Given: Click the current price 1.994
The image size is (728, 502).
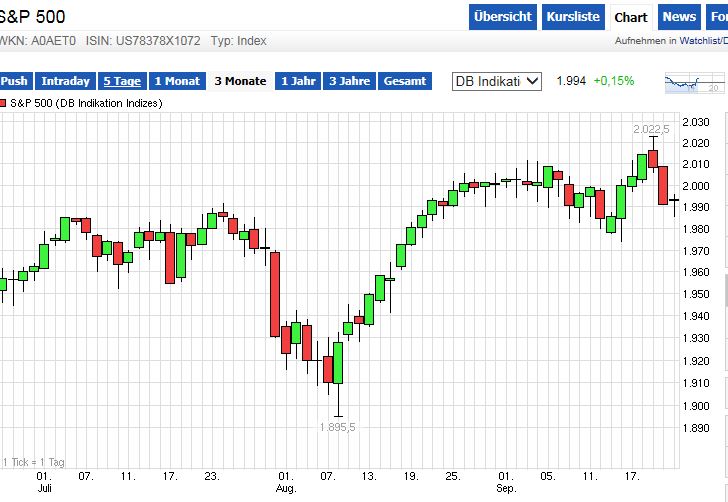Looking at the screenshot, I should pyautogui.click(x=571, y=81).
